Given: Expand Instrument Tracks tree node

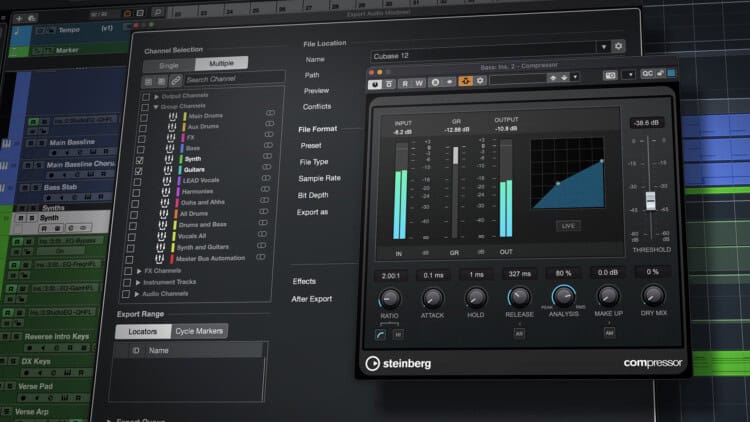Looking at the screenshot, I should (138, 282).
